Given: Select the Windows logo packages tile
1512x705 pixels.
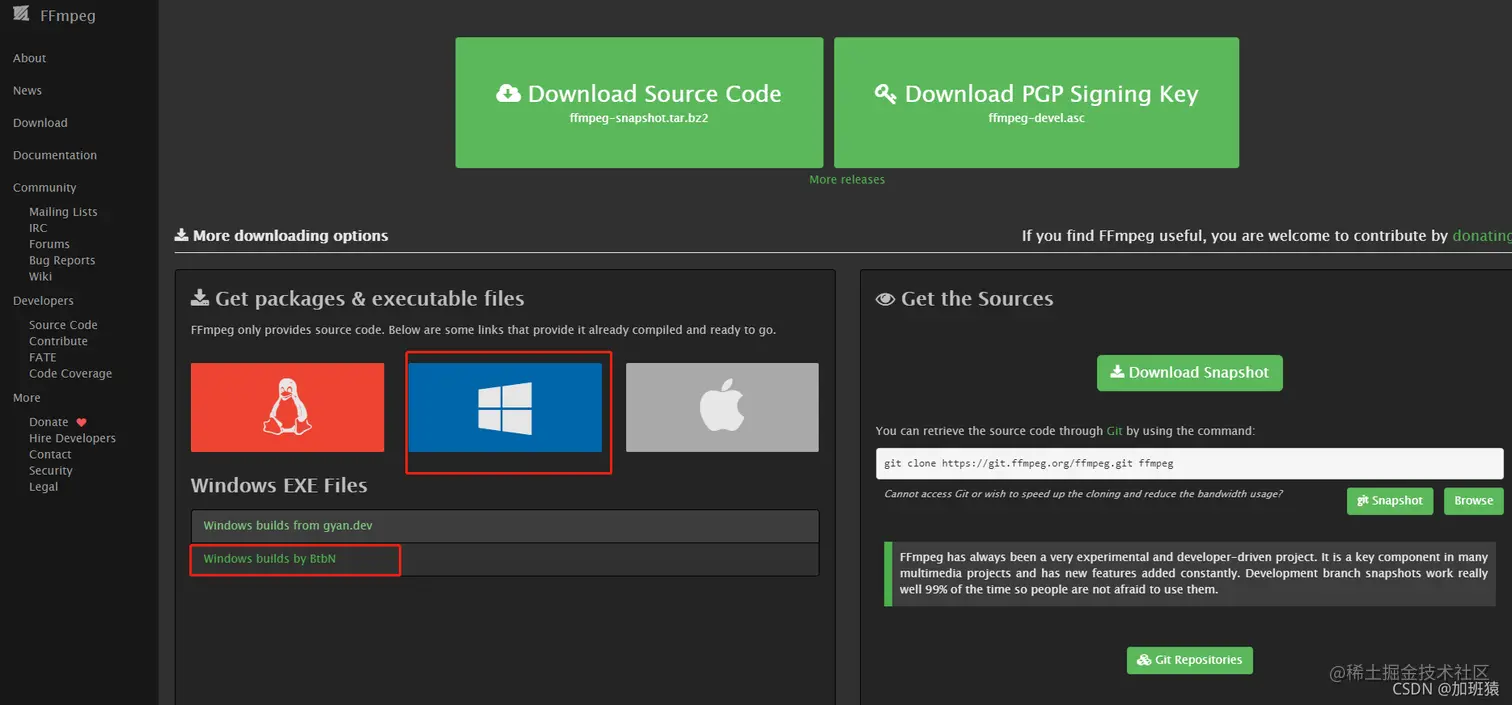Looking at the screenshot, I should tap(505, 407).
